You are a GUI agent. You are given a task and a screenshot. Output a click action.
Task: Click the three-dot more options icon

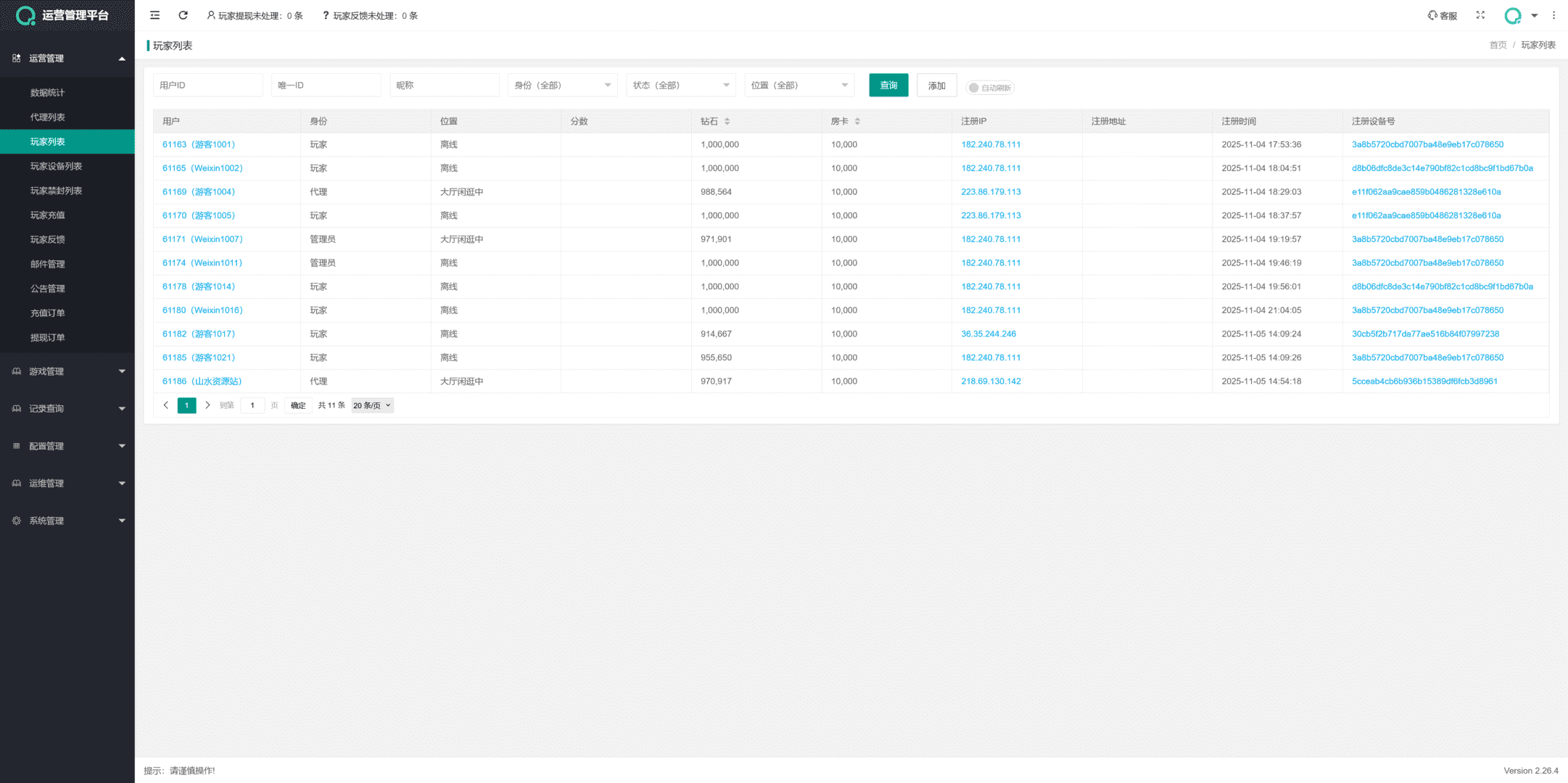click(x=1553, y=15)
